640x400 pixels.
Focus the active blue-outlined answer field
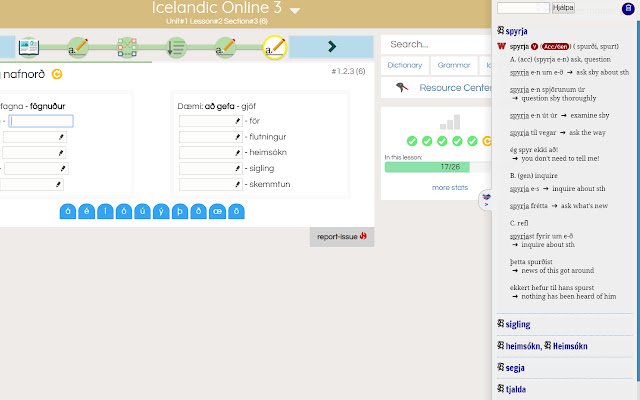coord(41,121)
